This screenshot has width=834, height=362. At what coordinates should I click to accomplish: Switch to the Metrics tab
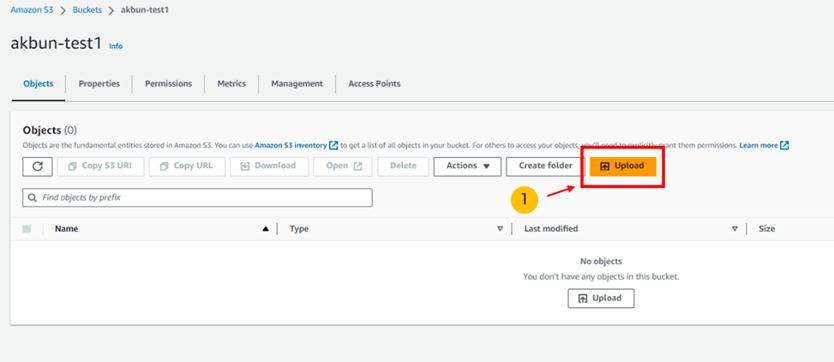click(231, 83)
